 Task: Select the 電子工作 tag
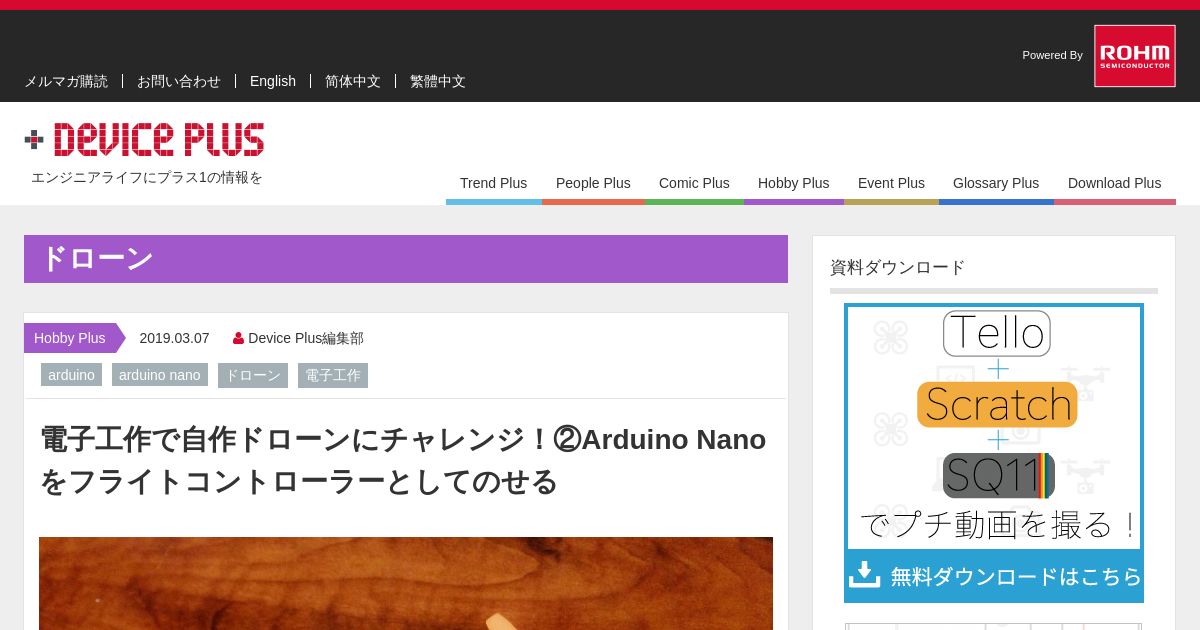[333, 375]
